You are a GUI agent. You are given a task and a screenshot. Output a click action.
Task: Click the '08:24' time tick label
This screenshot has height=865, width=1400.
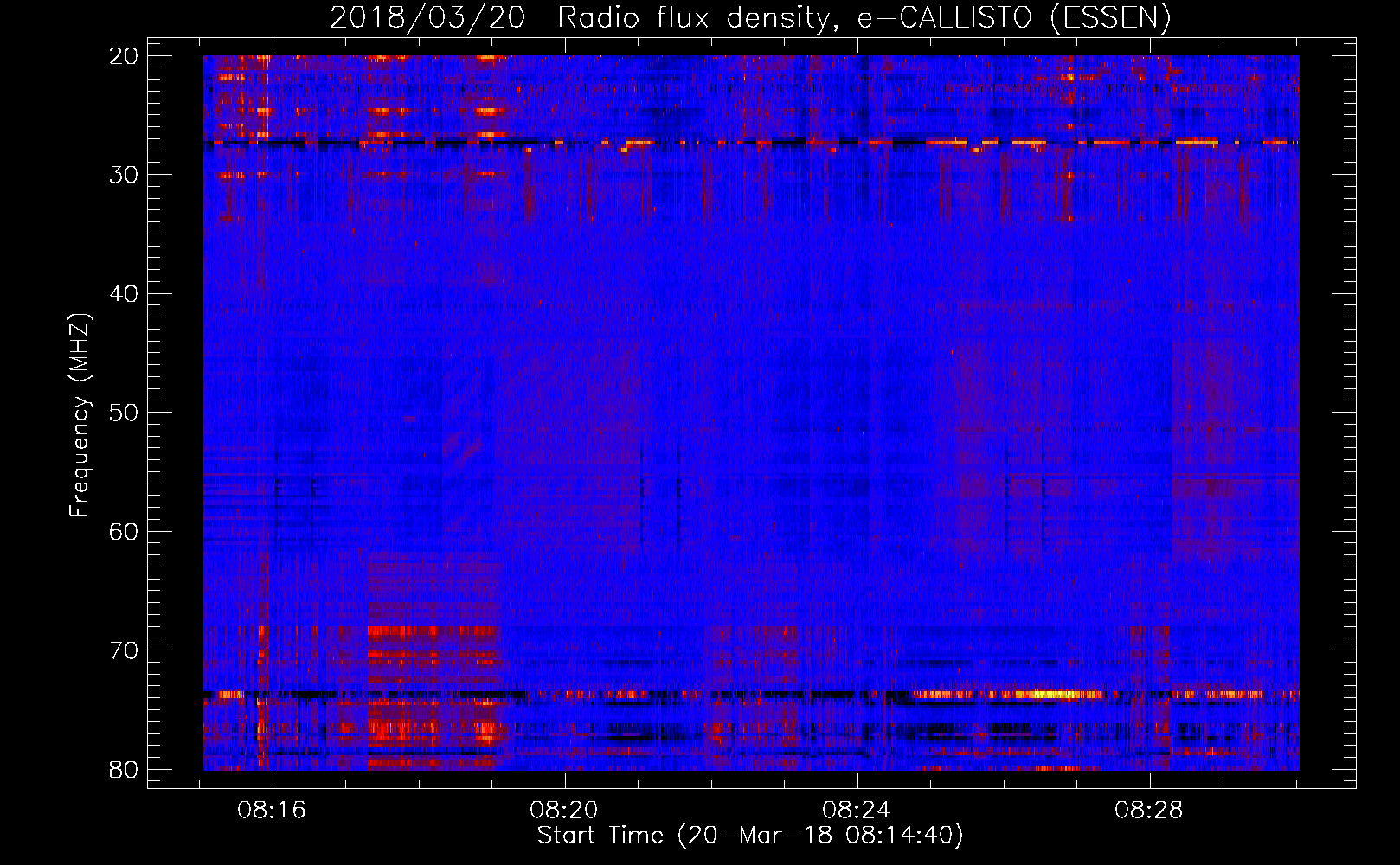(857, 811)
